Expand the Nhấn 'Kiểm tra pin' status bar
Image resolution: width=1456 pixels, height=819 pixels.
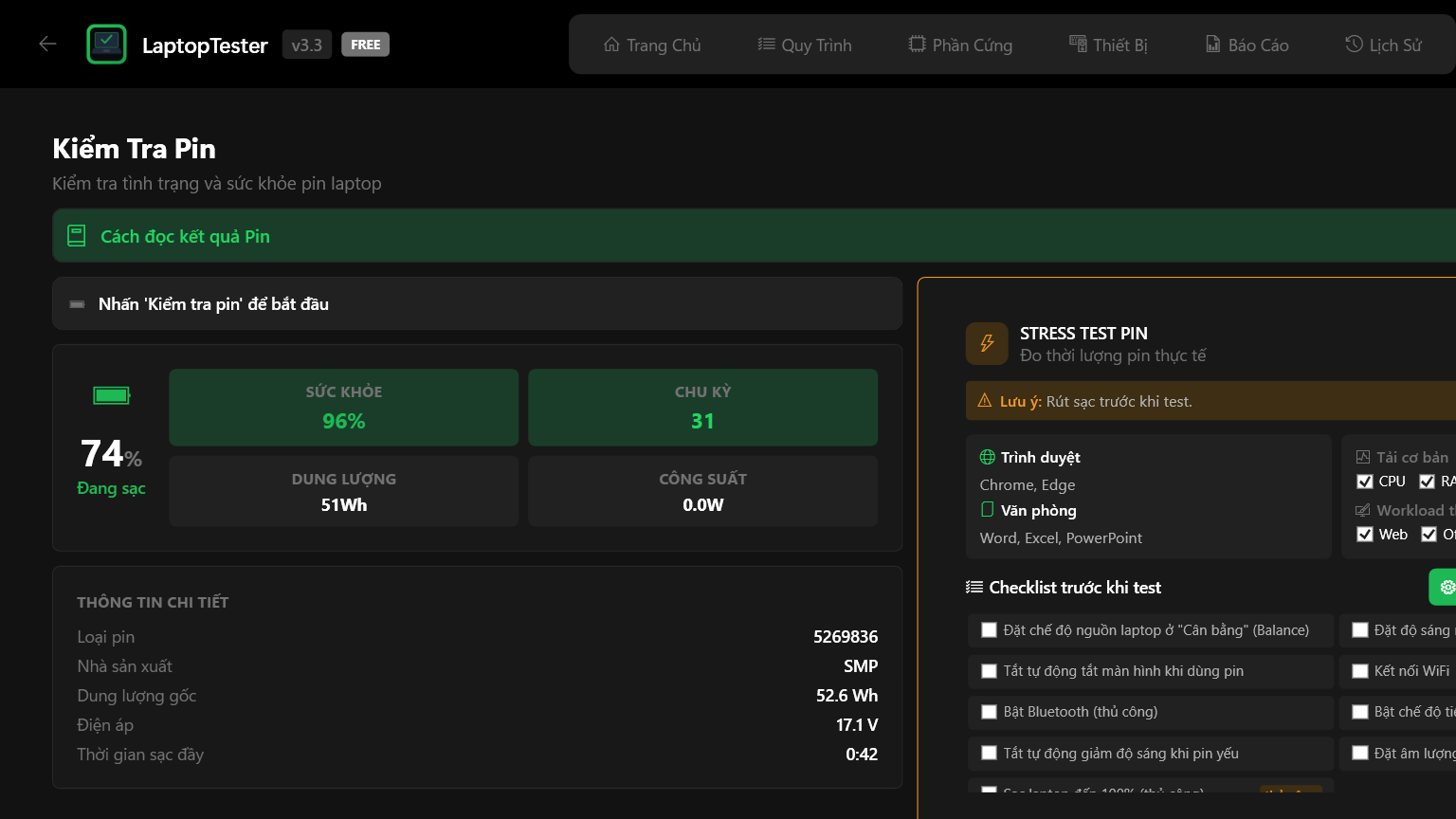pos(213,304)
